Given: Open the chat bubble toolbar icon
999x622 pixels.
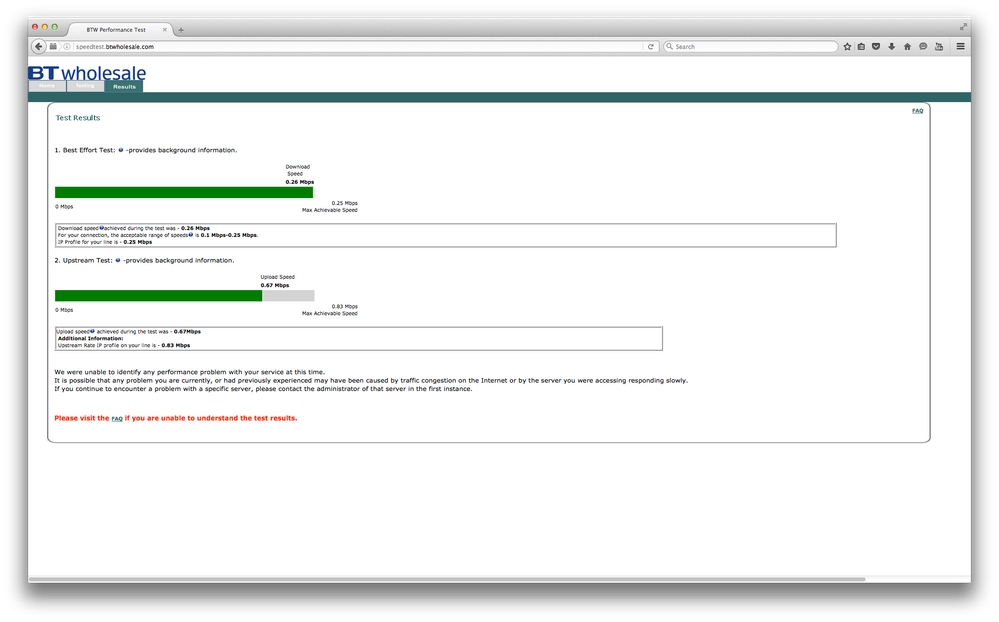Looking at the screenshot, I should pyautogui.click(x=923, y=47).
